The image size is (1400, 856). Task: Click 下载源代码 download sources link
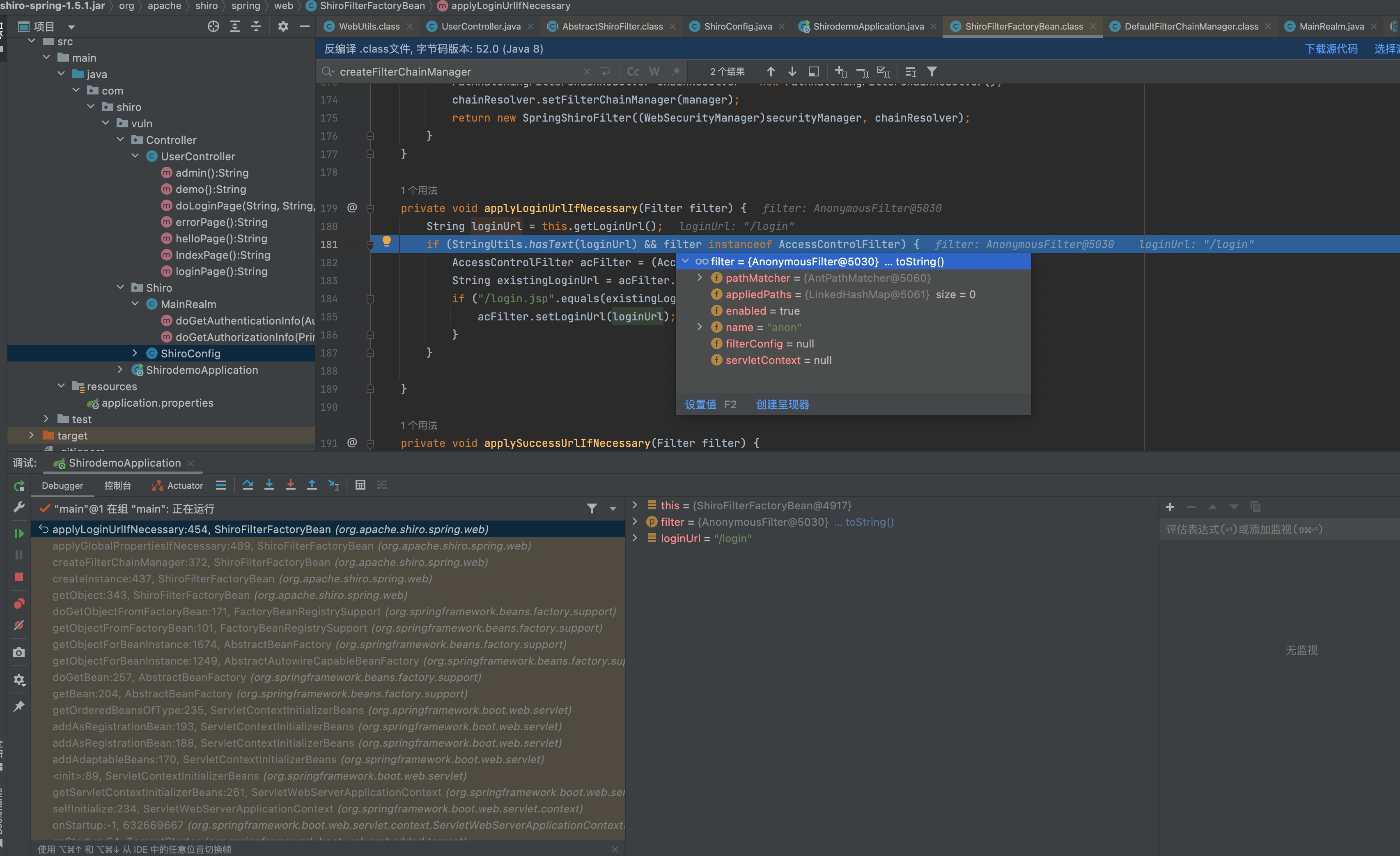1331,49
